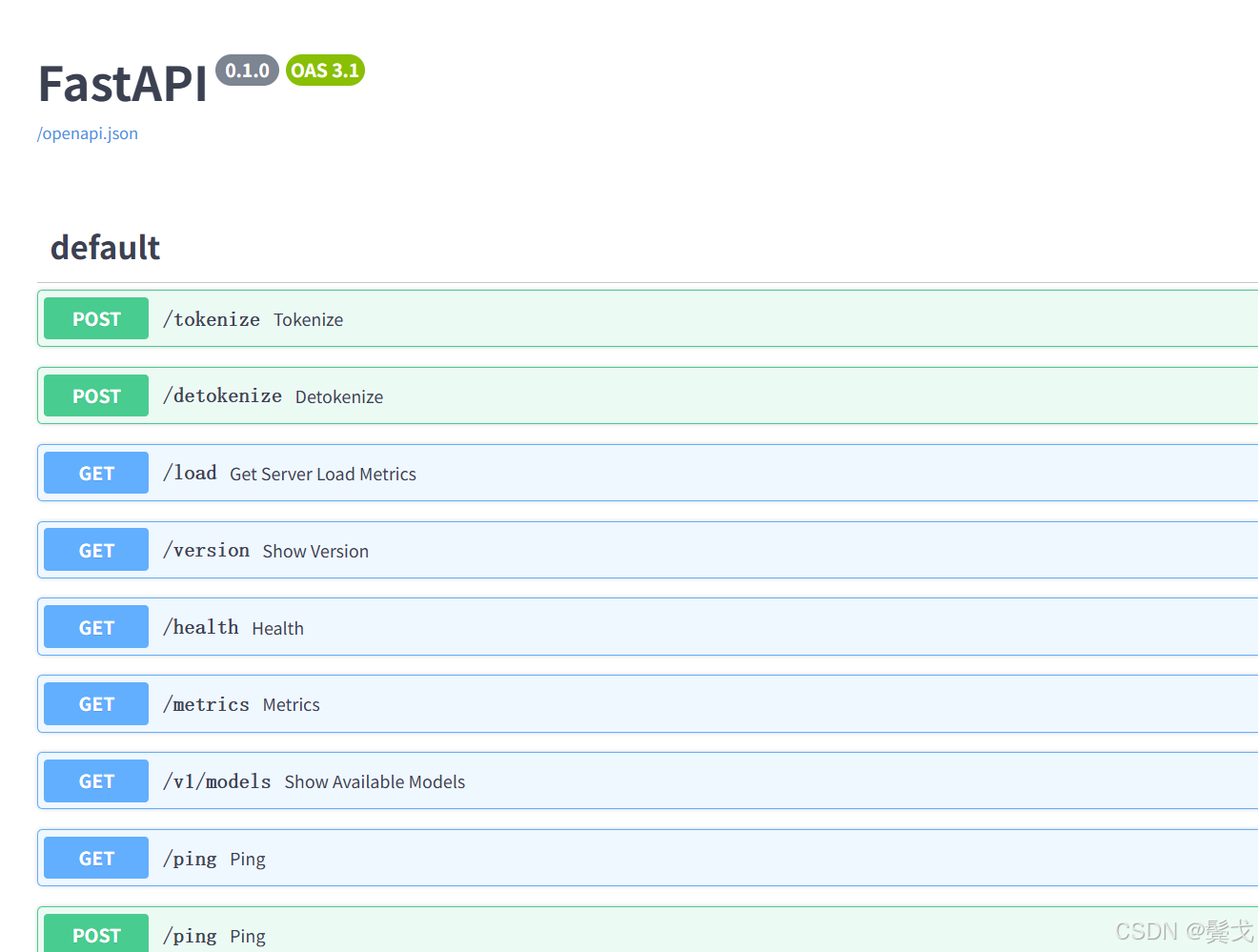Click the 'Show Version' description text

(x=315, y=551)
